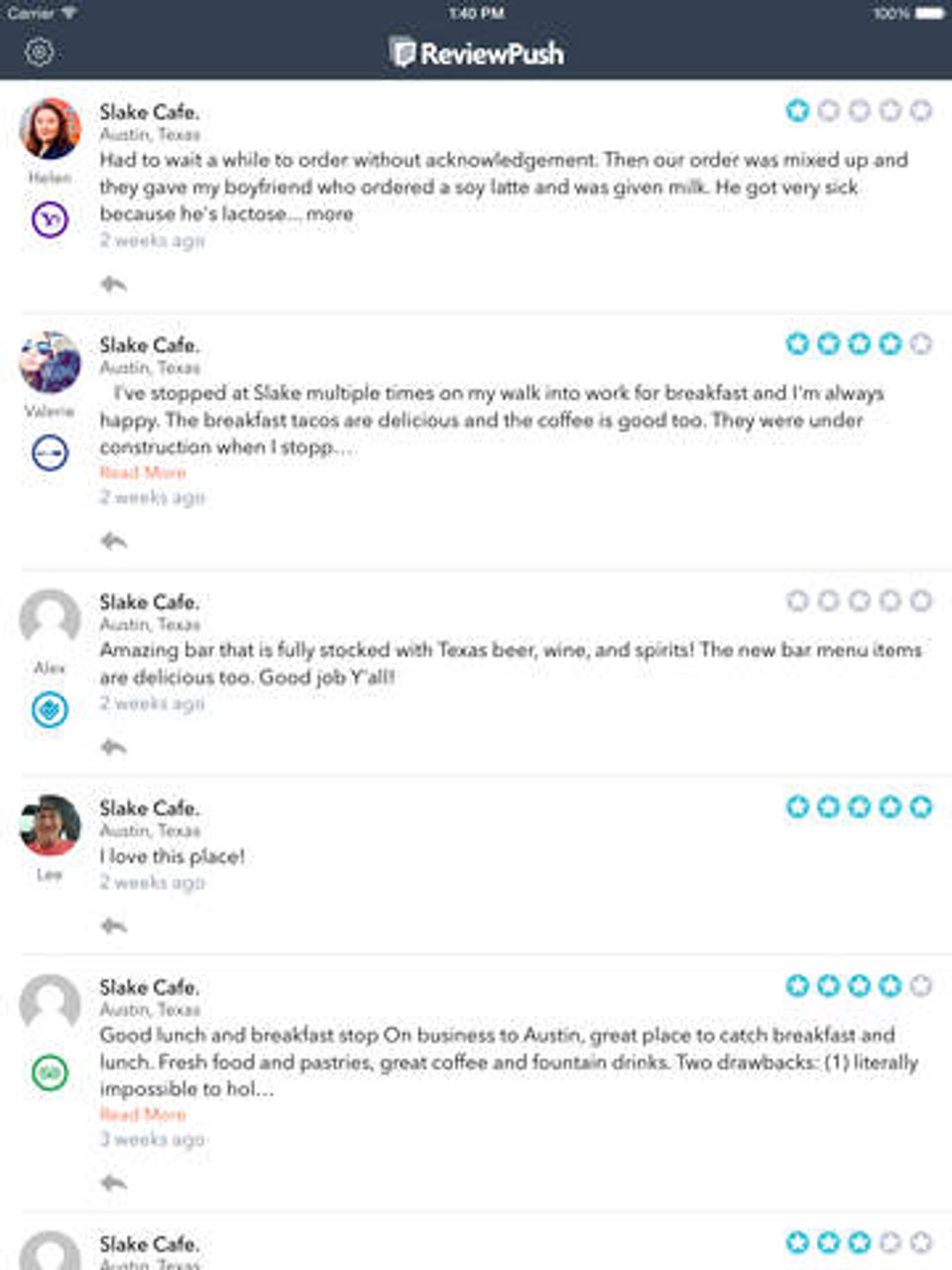952x1270 pixels.
Task: Open settings with the gear icon
Action: (x=40, y=52)
